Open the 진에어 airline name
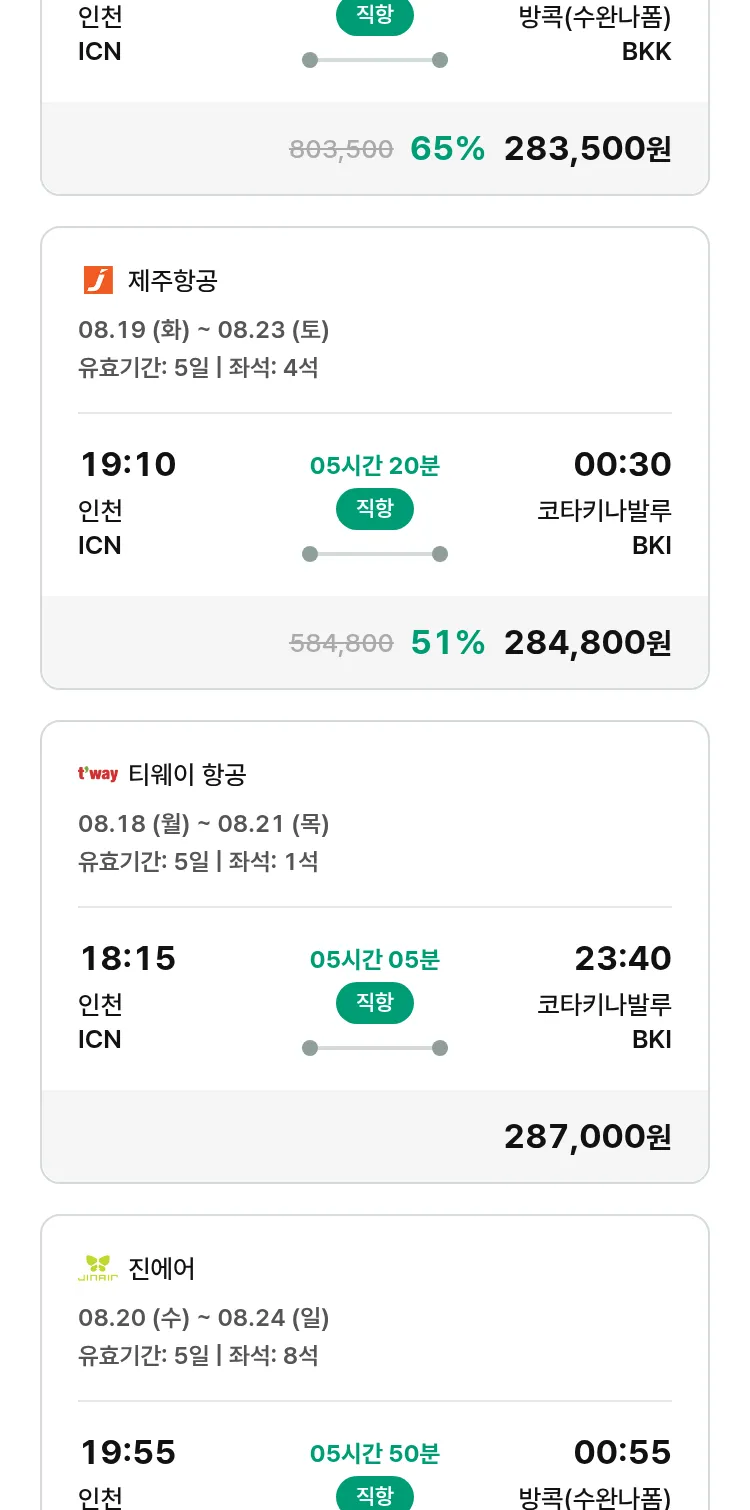This screenshot has width=750, height=1510. tap(162, 1268)
